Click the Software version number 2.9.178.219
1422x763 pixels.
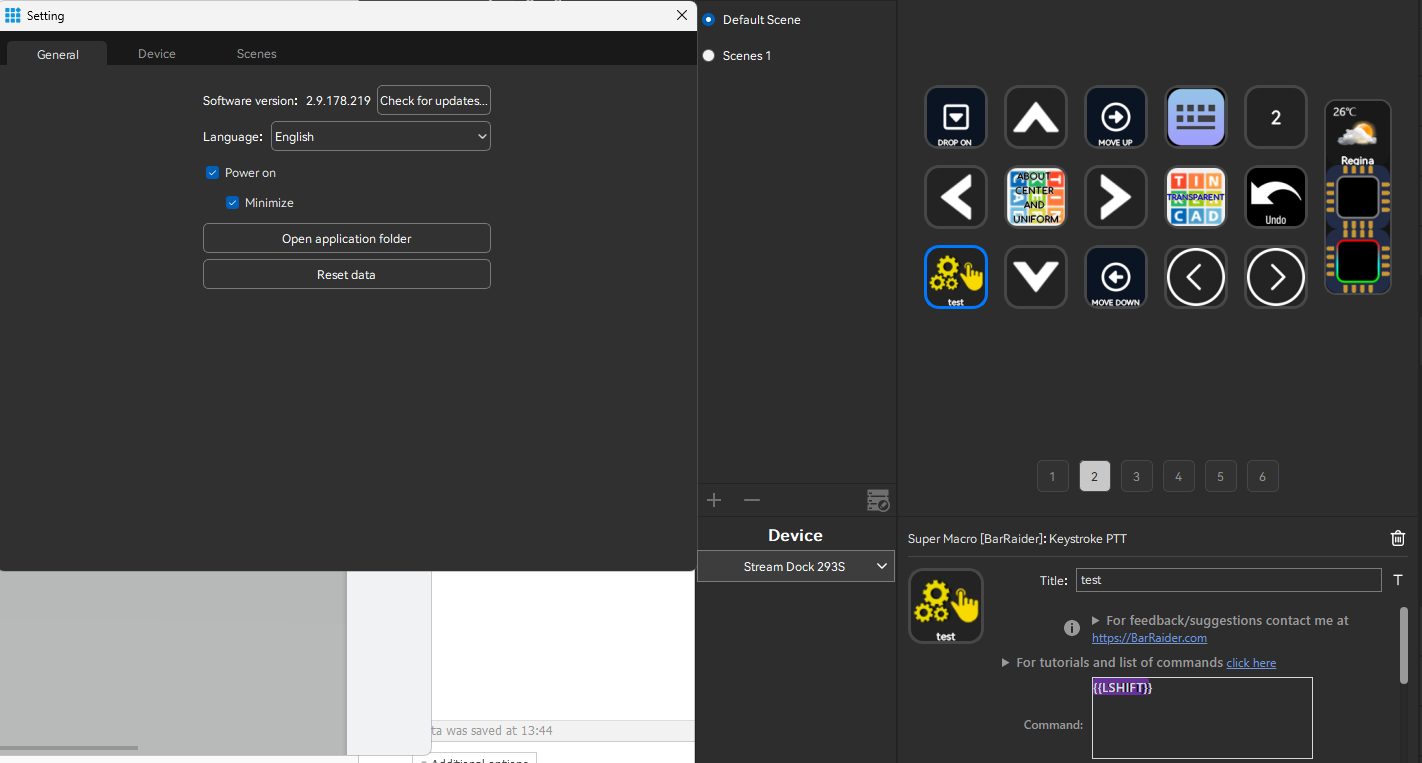tap(338, 101)
